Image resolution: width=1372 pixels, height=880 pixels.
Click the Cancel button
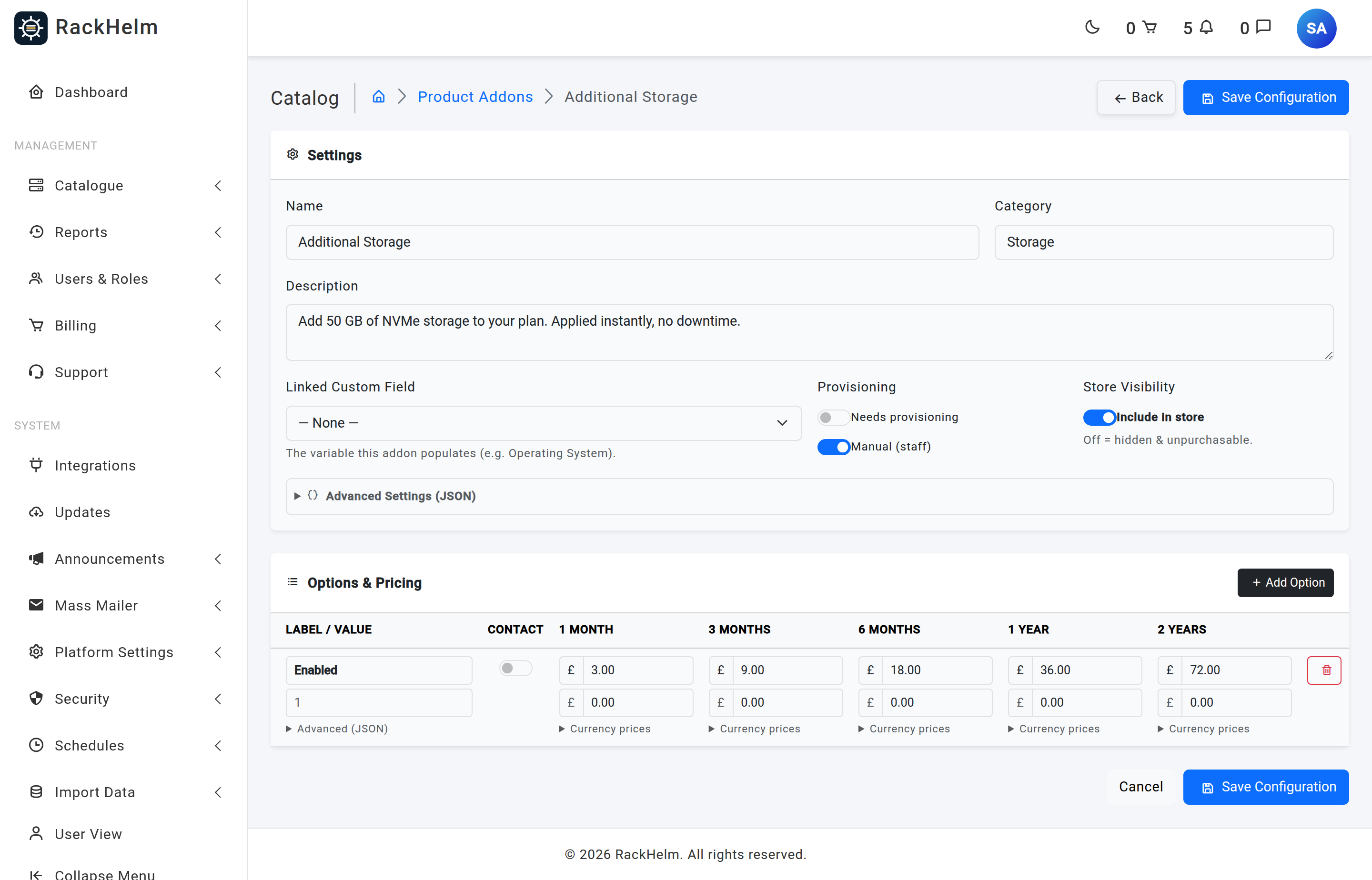[1140, 786]
